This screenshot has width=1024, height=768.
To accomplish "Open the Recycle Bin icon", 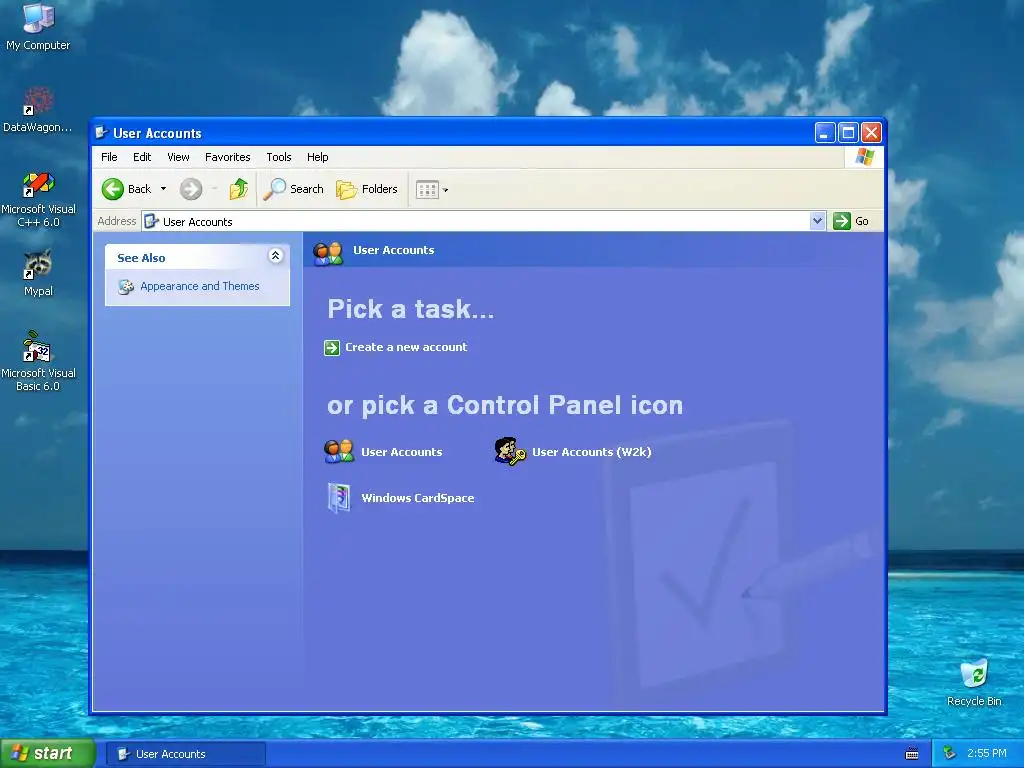I will [974, 682].
